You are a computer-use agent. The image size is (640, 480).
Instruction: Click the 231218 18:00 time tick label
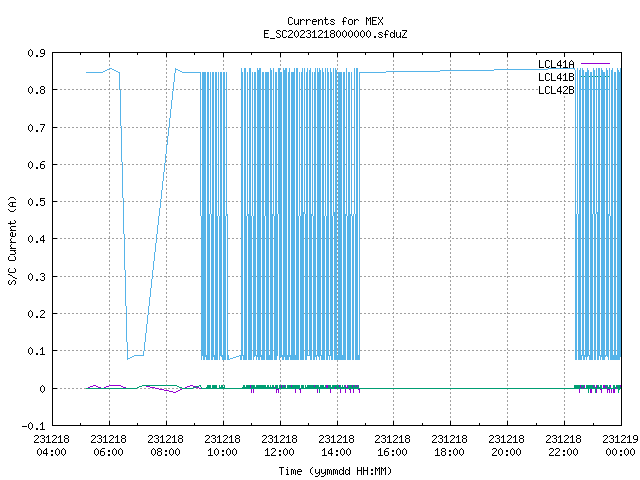point(449,446)
